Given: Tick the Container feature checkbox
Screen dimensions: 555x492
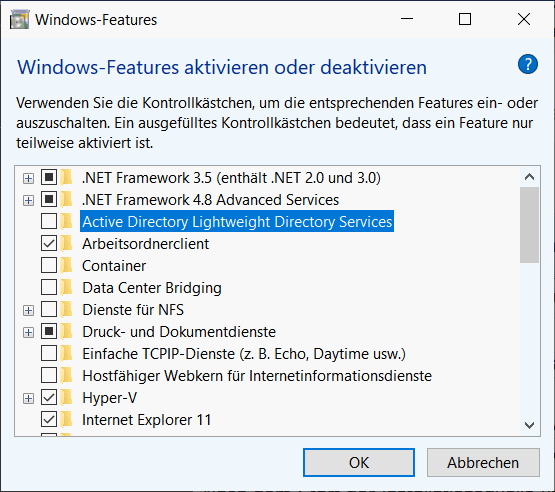Looking at the screenshot, I should [x=49, y=265].
